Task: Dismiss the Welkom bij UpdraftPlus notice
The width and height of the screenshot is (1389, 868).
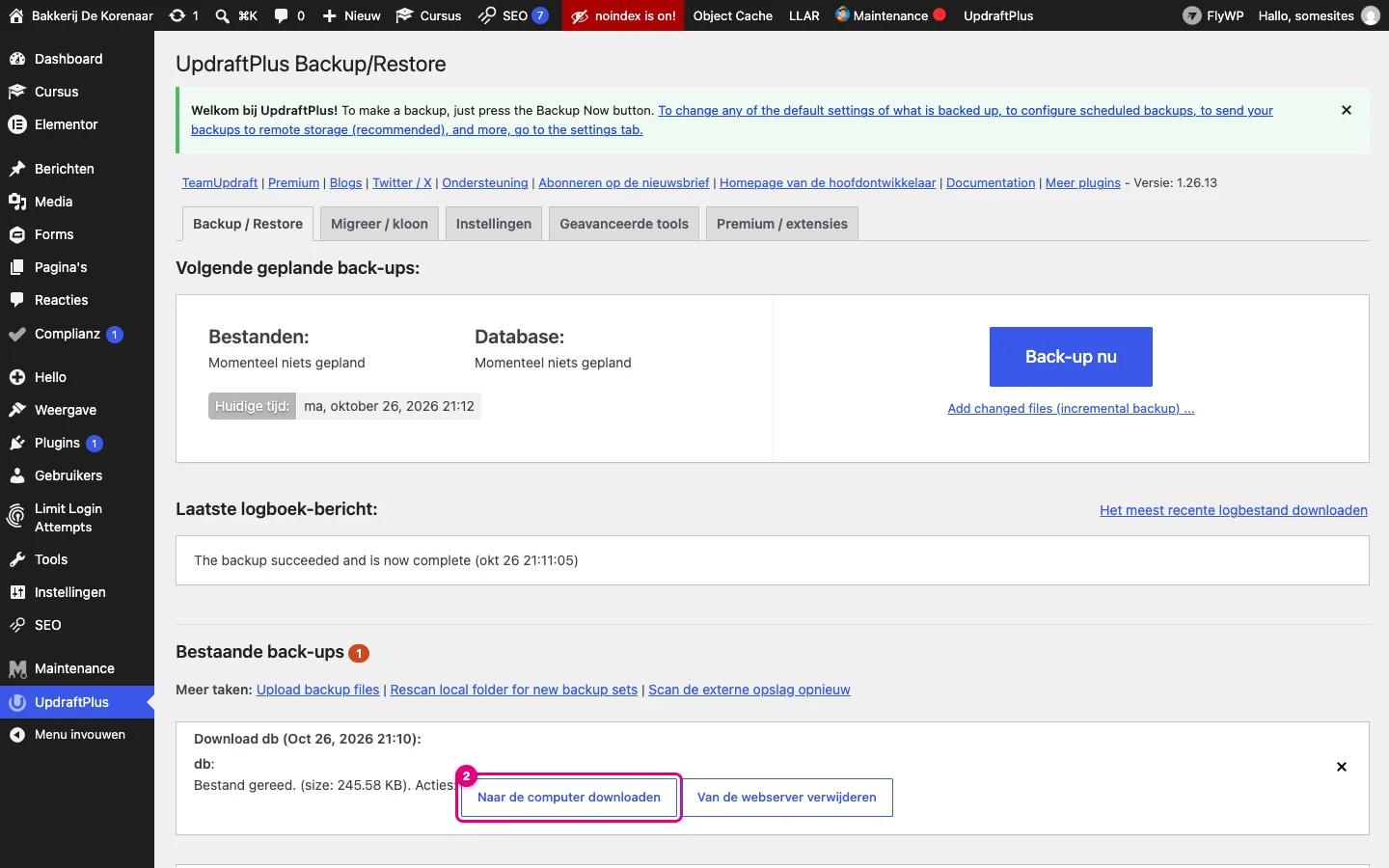Action: [1347, 110]
